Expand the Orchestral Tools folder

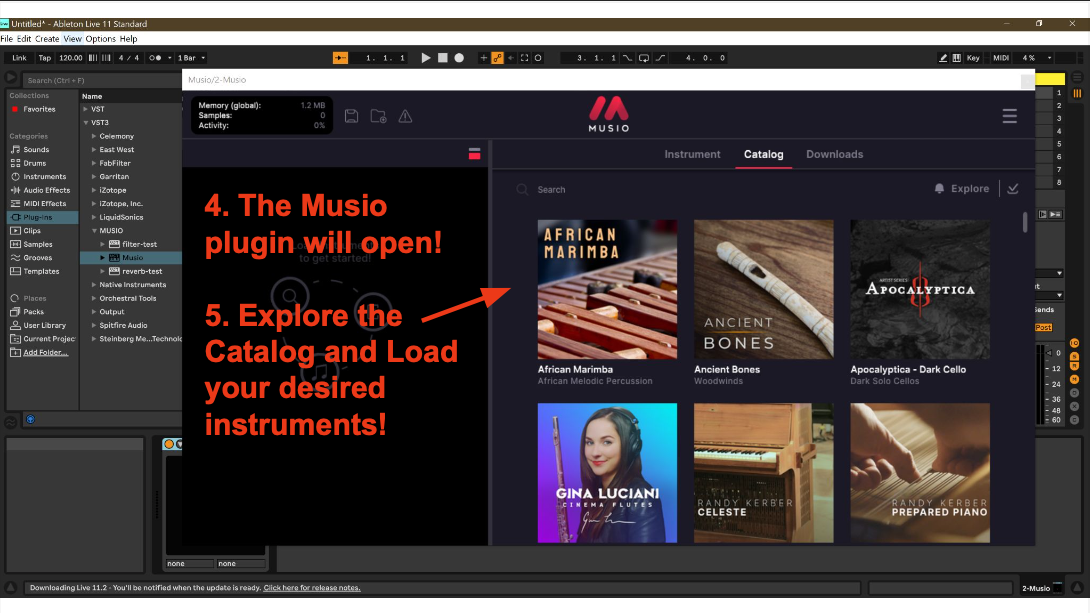point(94,298)
